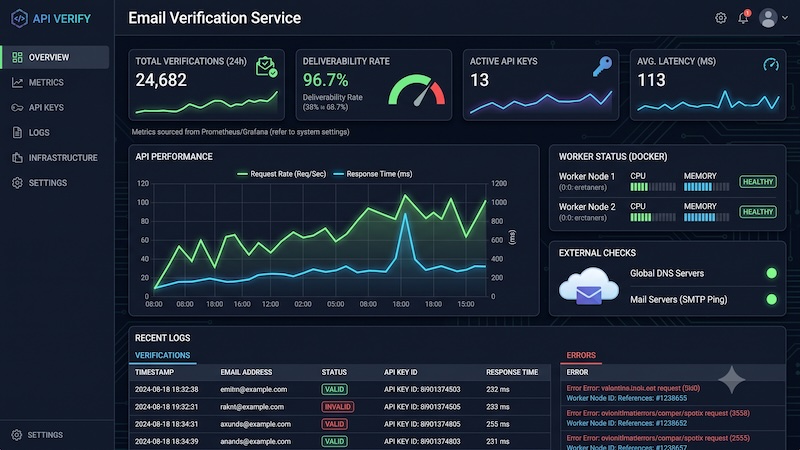This screenshot has height=450, width=800.
Task: Sort by Response Time column header
Action: tap(512, 372)
